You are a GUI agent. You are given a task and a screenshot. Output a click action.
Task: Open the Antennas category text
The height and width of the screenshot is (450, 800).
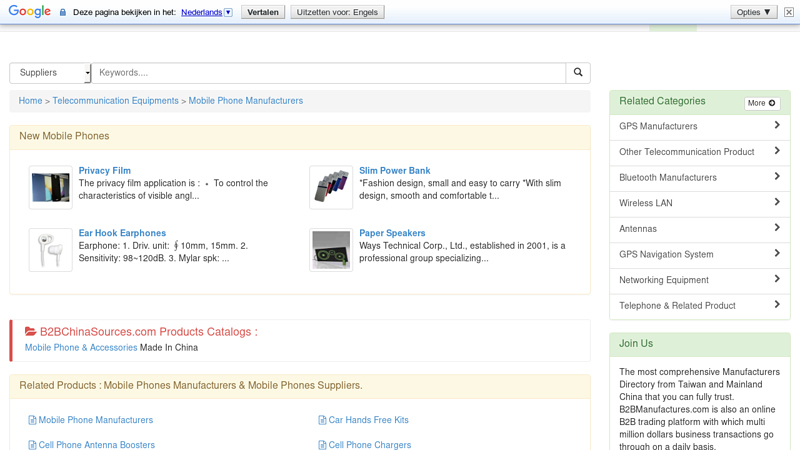[x=638, y=229]
